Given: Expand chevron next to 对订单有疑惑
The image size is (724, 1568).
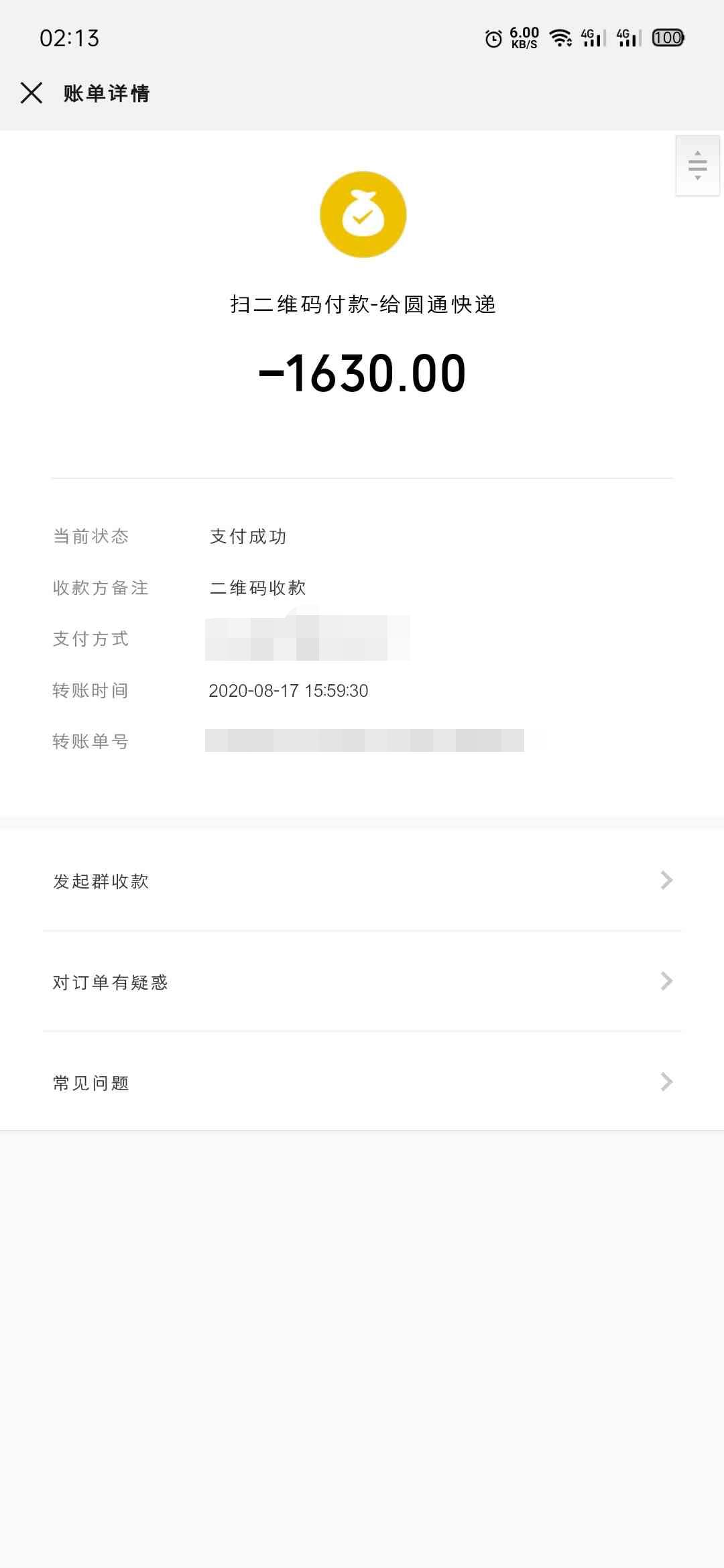Looking at the screenshot, I should coord(666,982).
